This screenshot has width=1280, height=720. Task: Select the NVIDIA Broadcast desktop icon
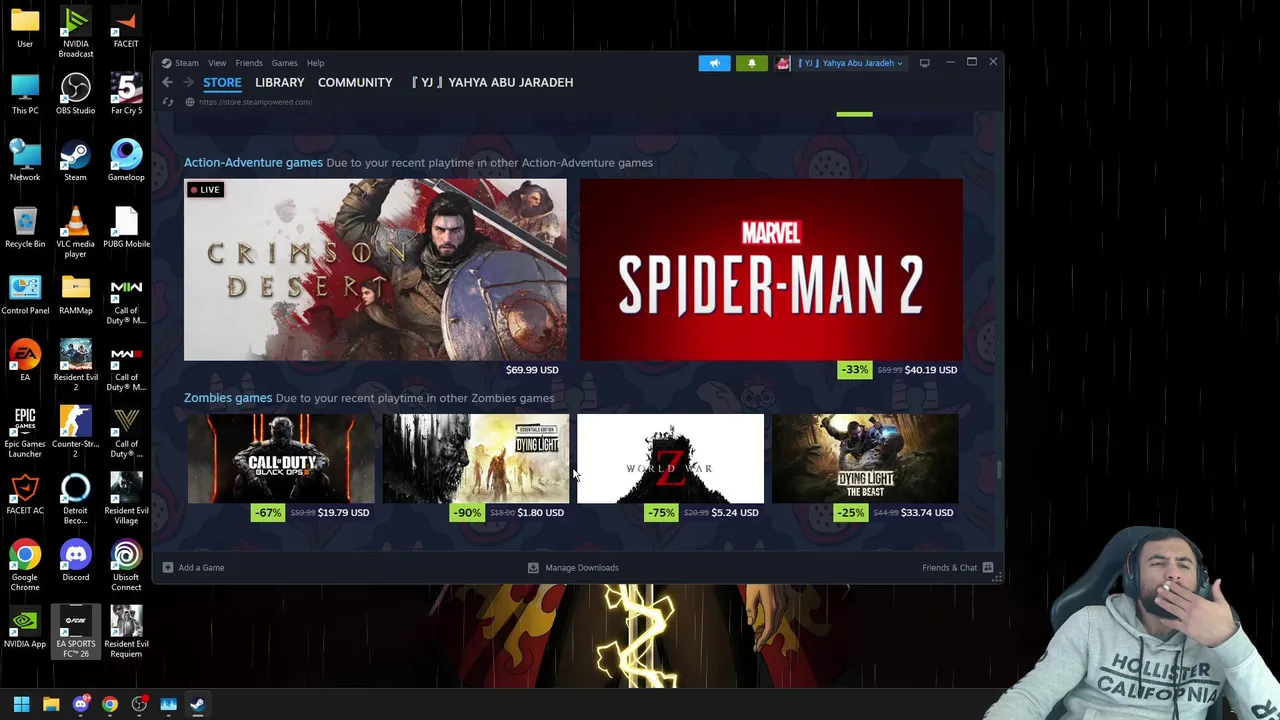76,32
